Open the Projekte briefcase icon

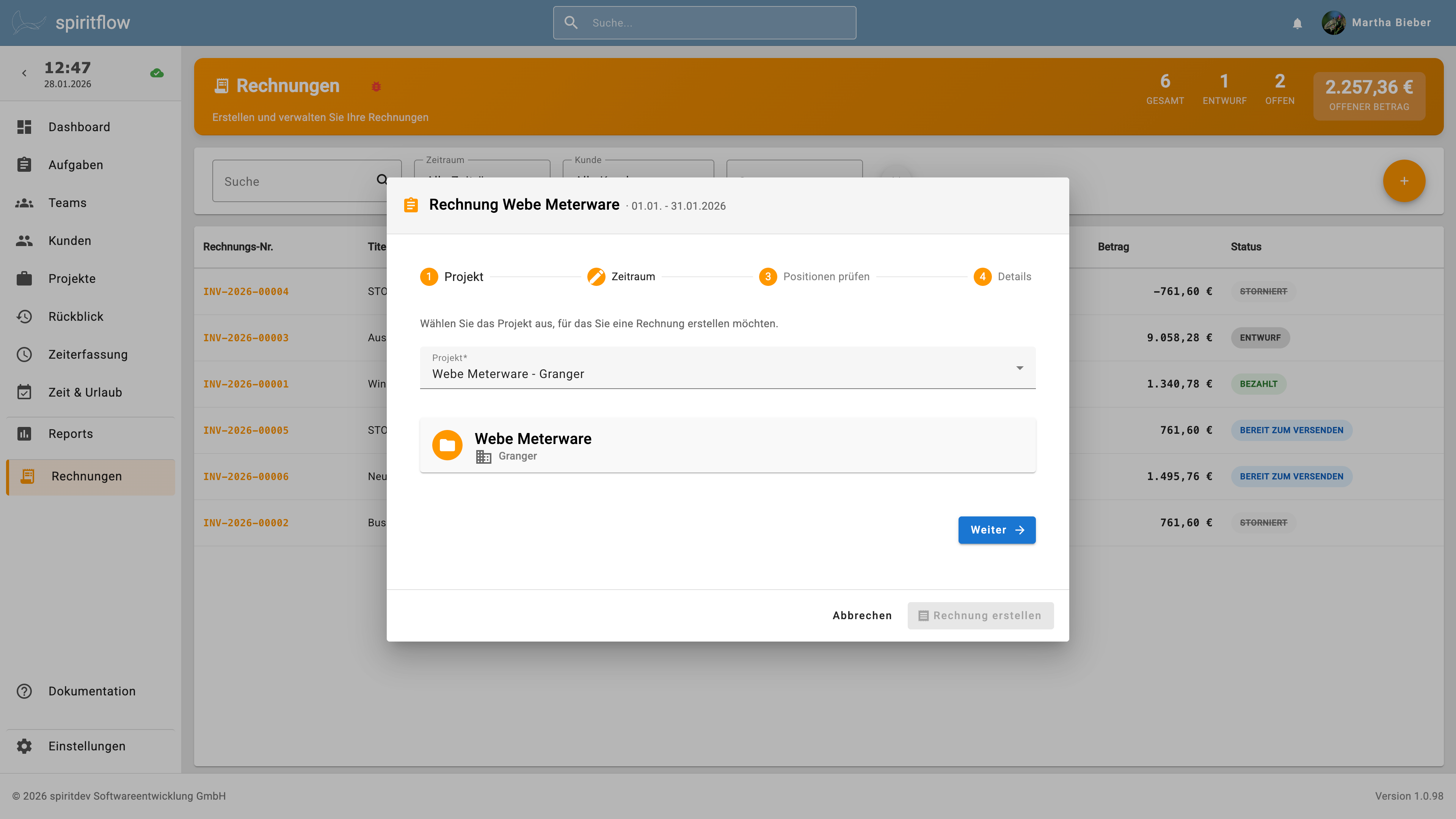point(24,278)
